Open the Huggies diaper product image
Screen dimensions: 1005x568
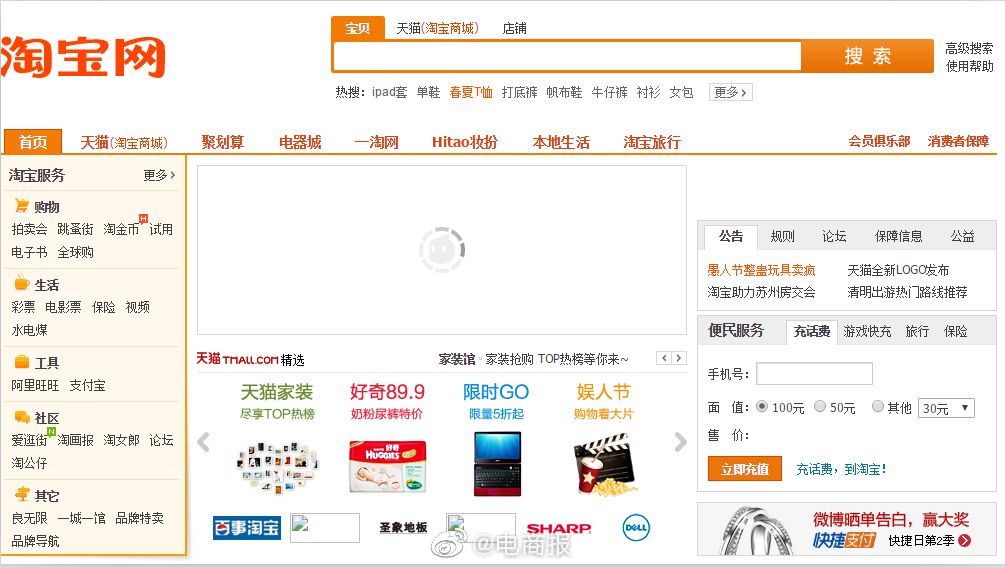coord(387,466)
